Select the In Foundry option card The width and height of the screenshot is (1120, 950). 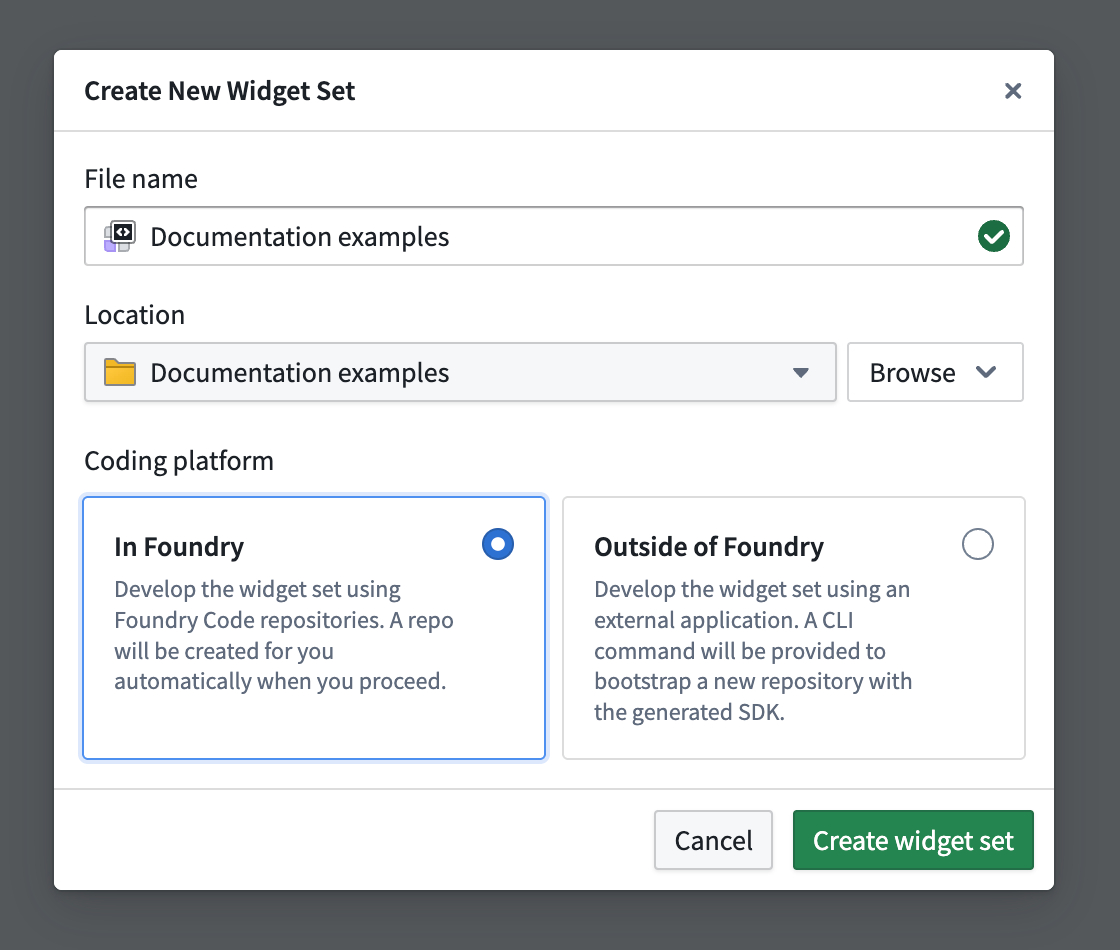click(x=314, y=628)
